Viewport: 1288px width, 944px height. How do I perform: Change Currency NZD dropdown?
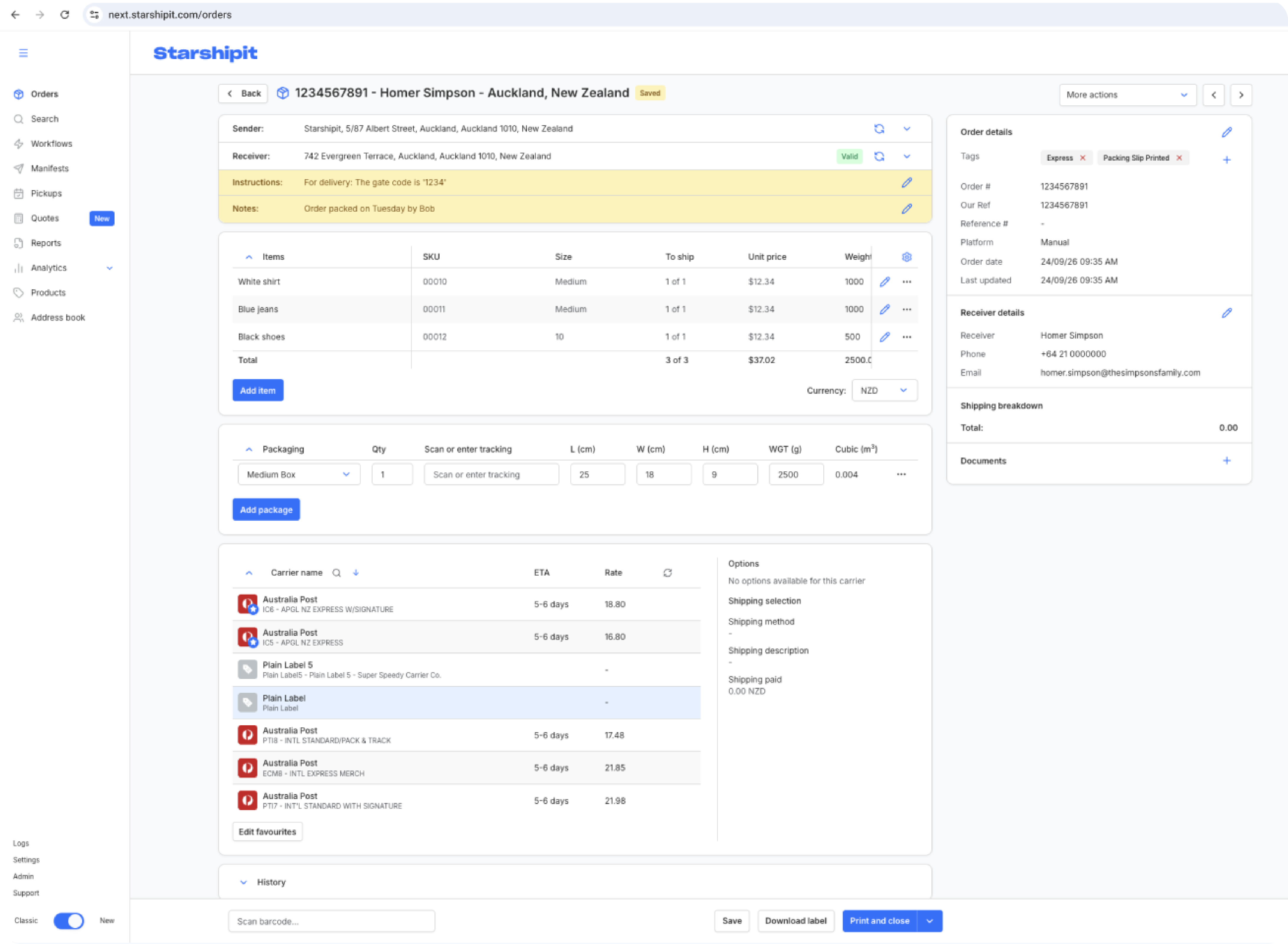pyautogui.click(x=884, y=390)
